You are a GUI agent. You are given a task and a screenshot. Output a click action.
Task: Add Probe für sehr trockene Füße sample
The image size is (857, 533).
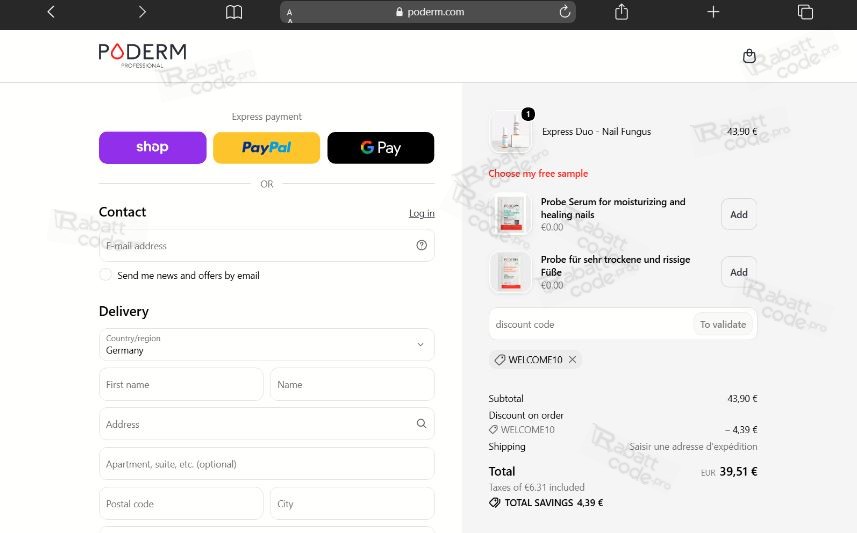pos(739,272)
